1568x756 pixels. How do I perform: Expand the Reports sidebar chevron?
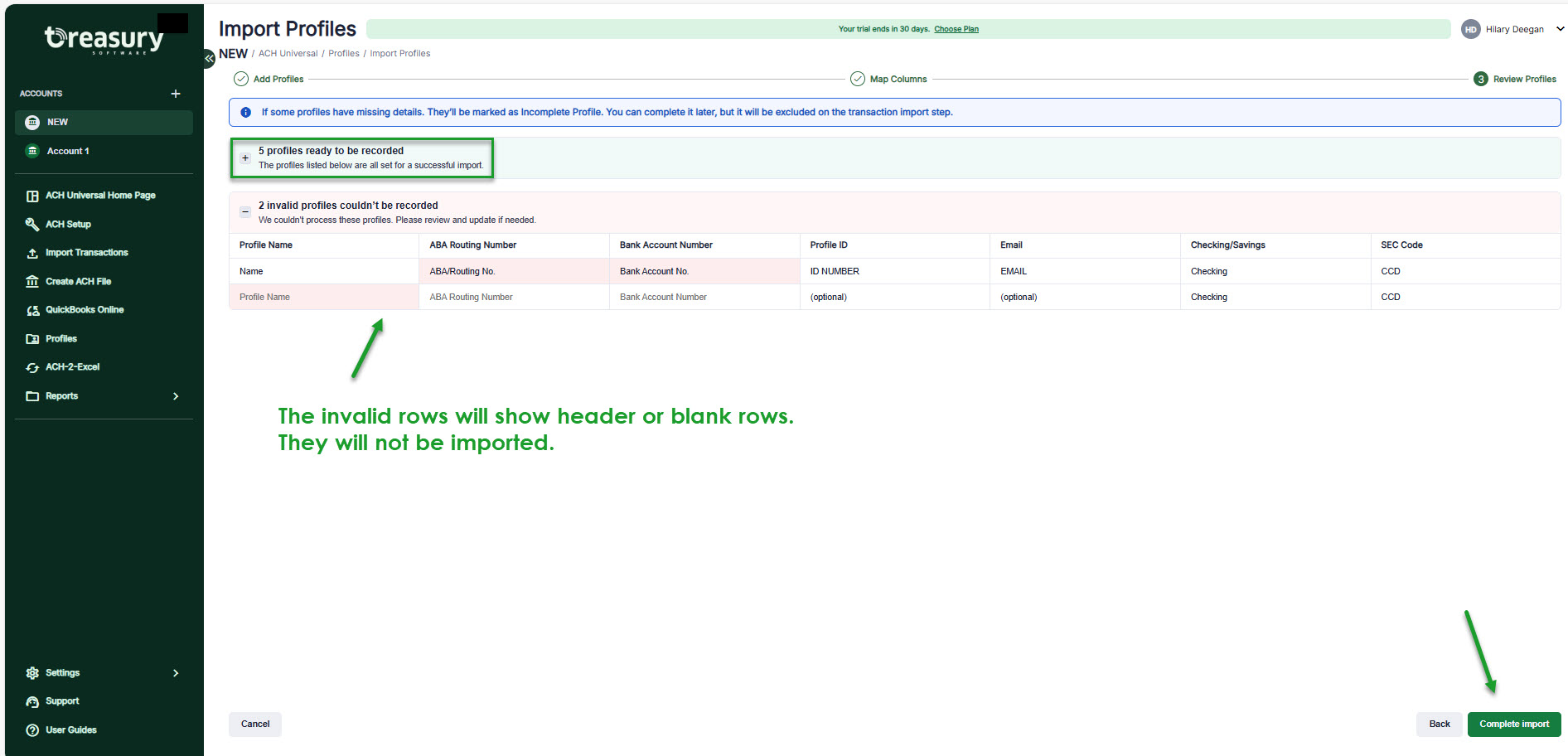(175, 396)
